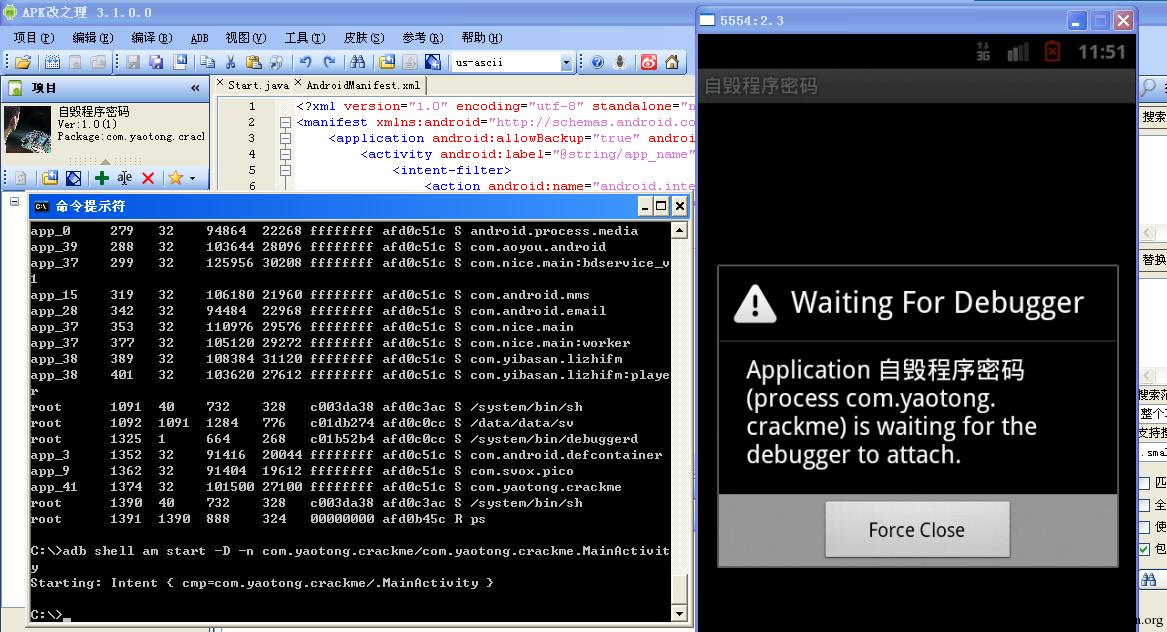
Task: Click the red Weibo icon in the toolbar
Action: [649, 63]
